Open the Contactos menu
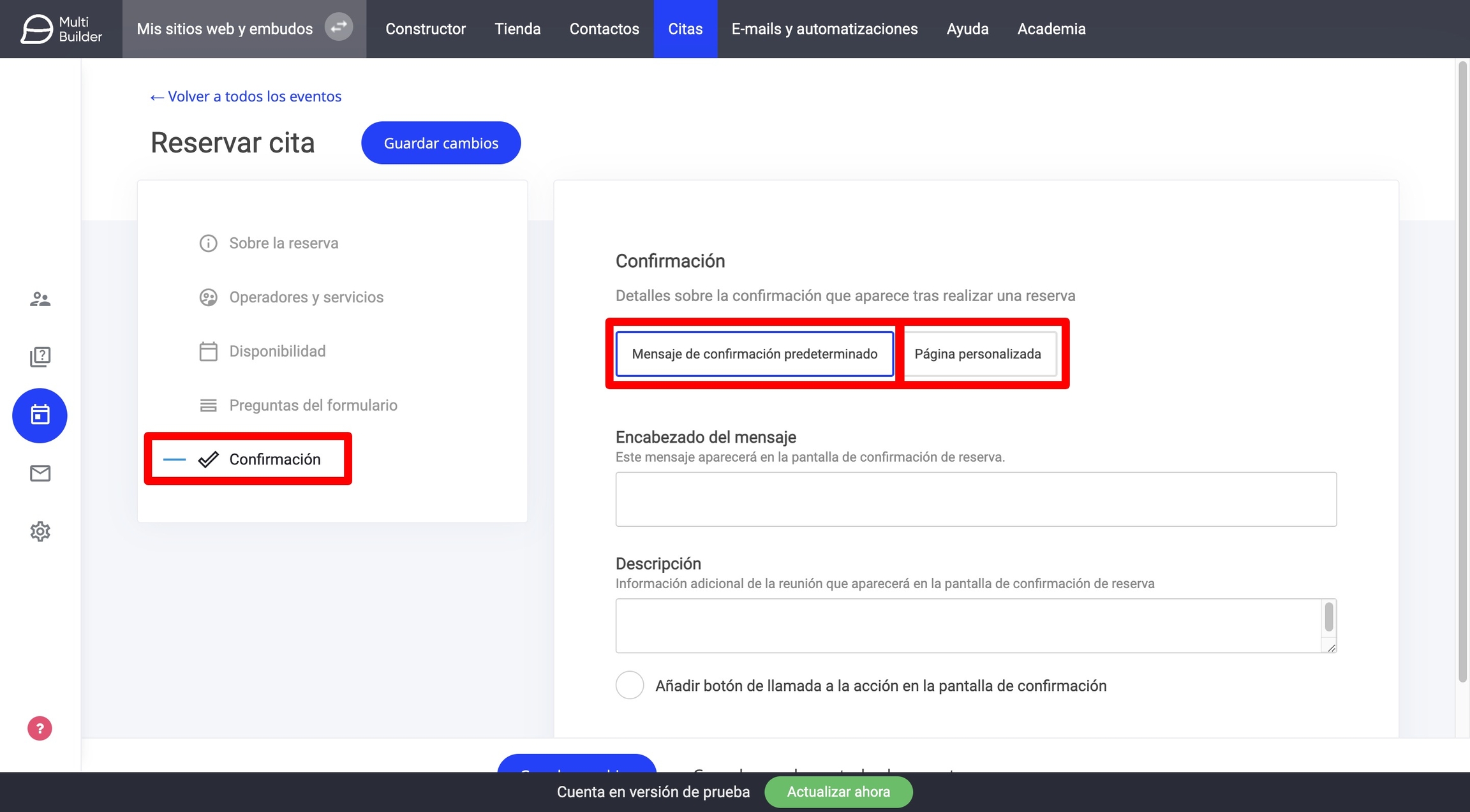Screen dimensions: 1470x812 604,29
